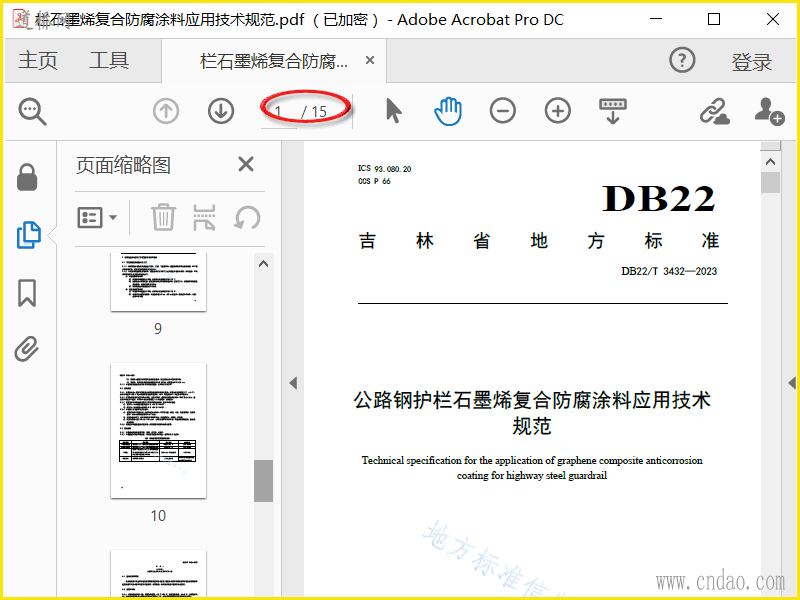
Task: Go to previous page arrow button
Action: 166,111
